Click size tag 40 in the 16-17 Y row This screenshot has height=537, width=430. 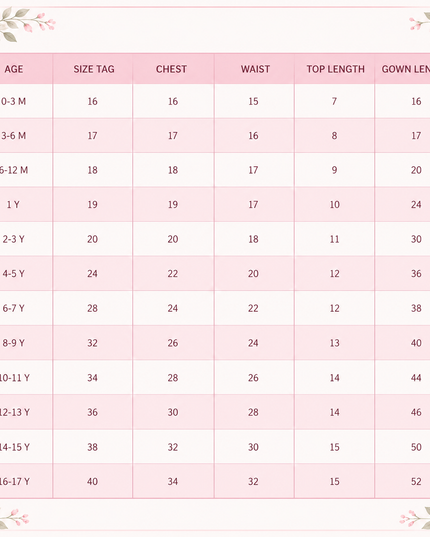point(92,482)
